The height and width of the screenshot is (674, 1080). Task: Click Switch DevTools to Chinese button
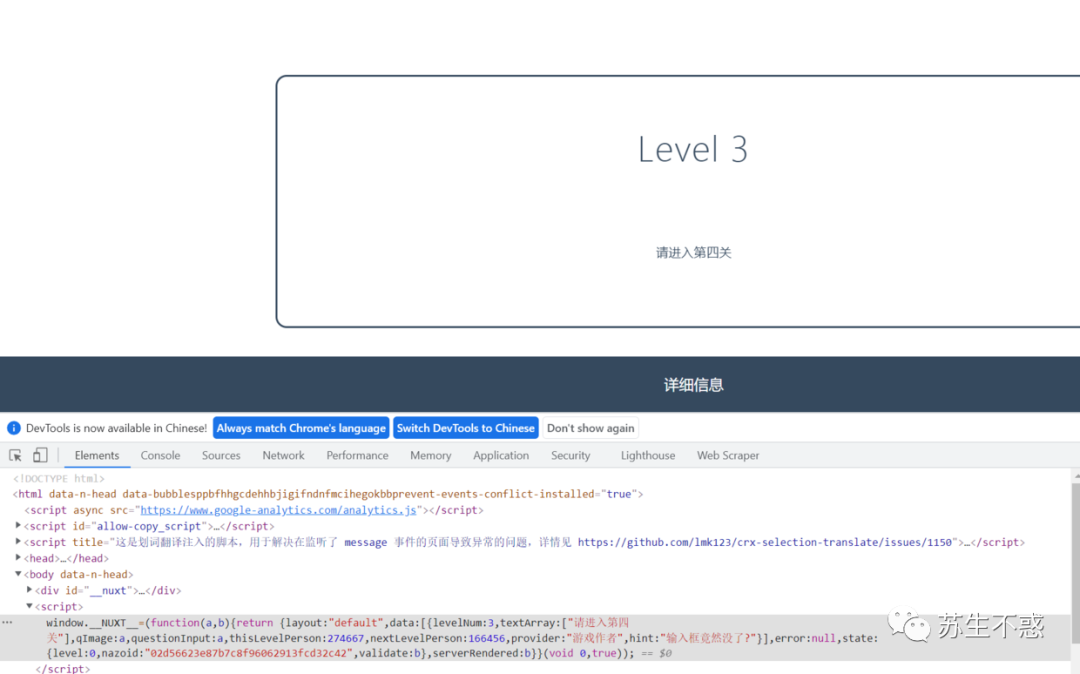466,428
